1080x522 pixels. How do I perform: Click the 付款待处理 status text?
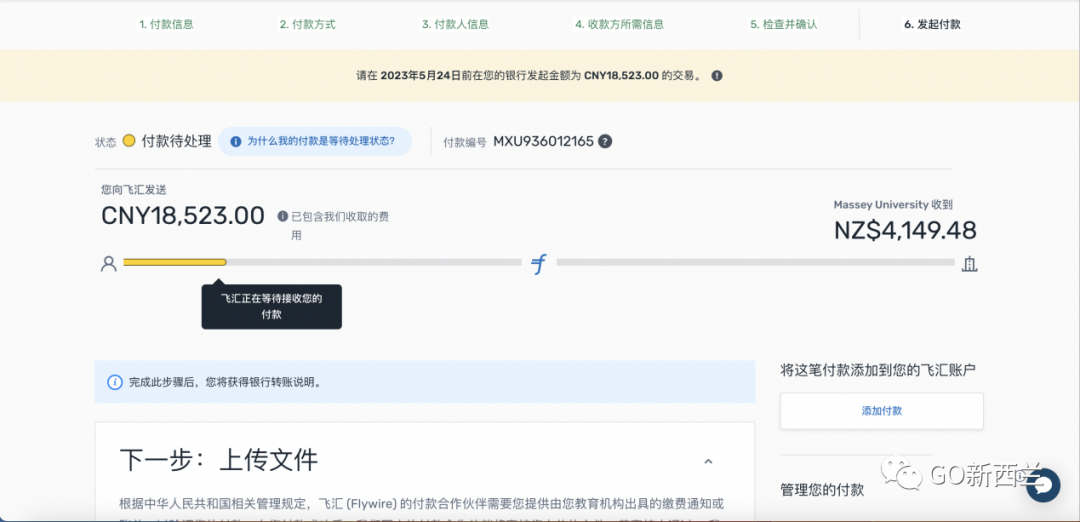176,141
